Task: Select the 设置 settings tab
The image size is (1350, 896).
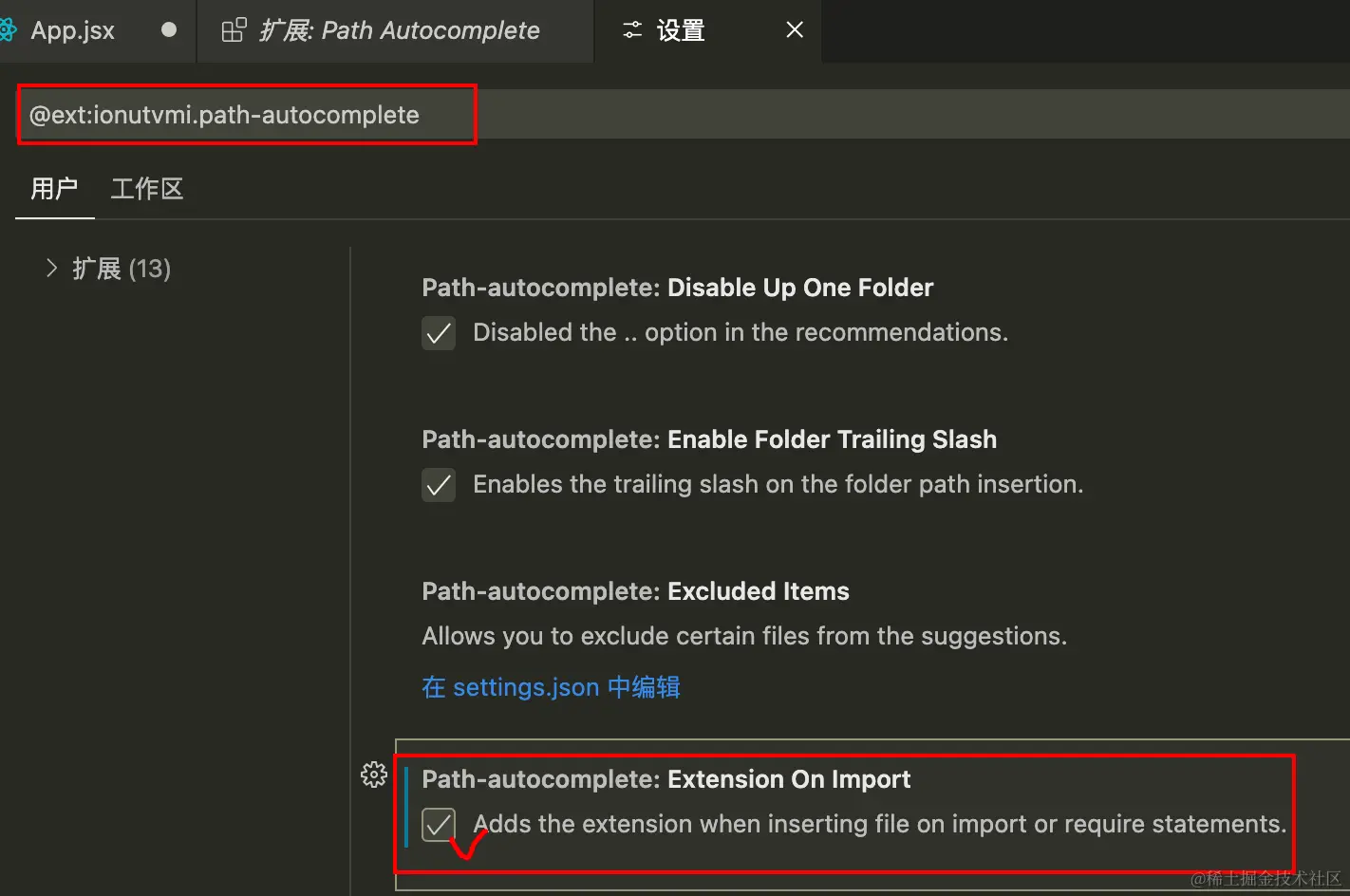Action: (x=707, y=31)
